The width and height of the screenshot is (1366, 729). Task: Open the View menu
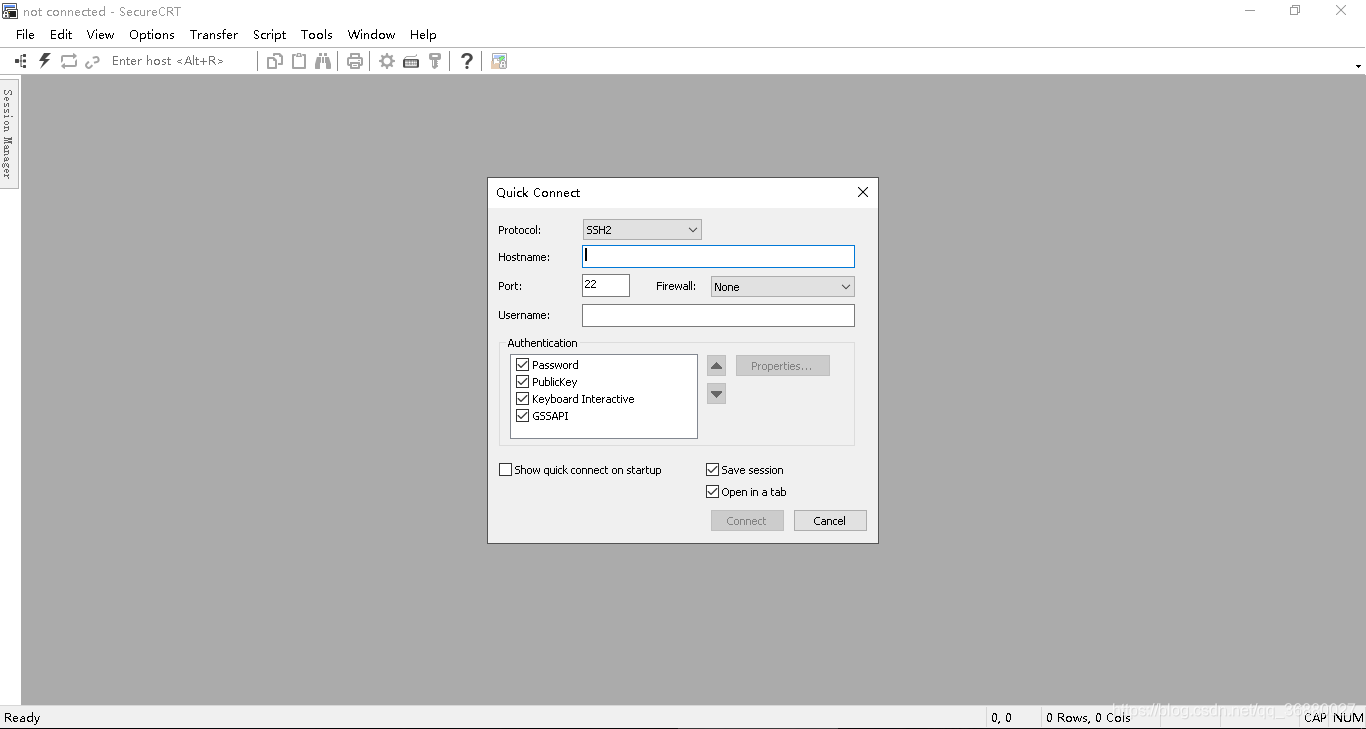coord(100,34)
